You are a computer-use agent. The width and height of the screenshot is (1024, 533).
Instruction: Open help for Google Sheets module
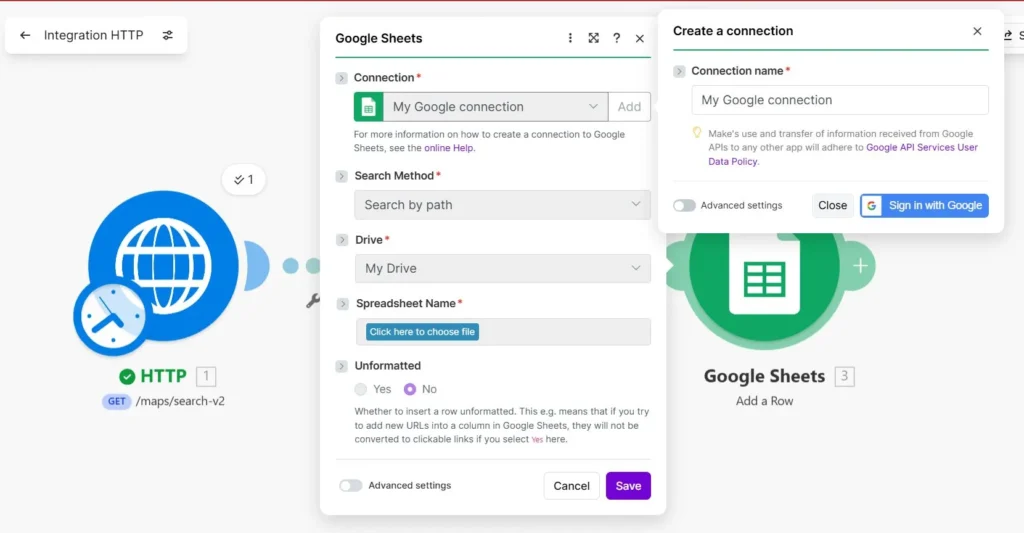[x=616, y=38]
